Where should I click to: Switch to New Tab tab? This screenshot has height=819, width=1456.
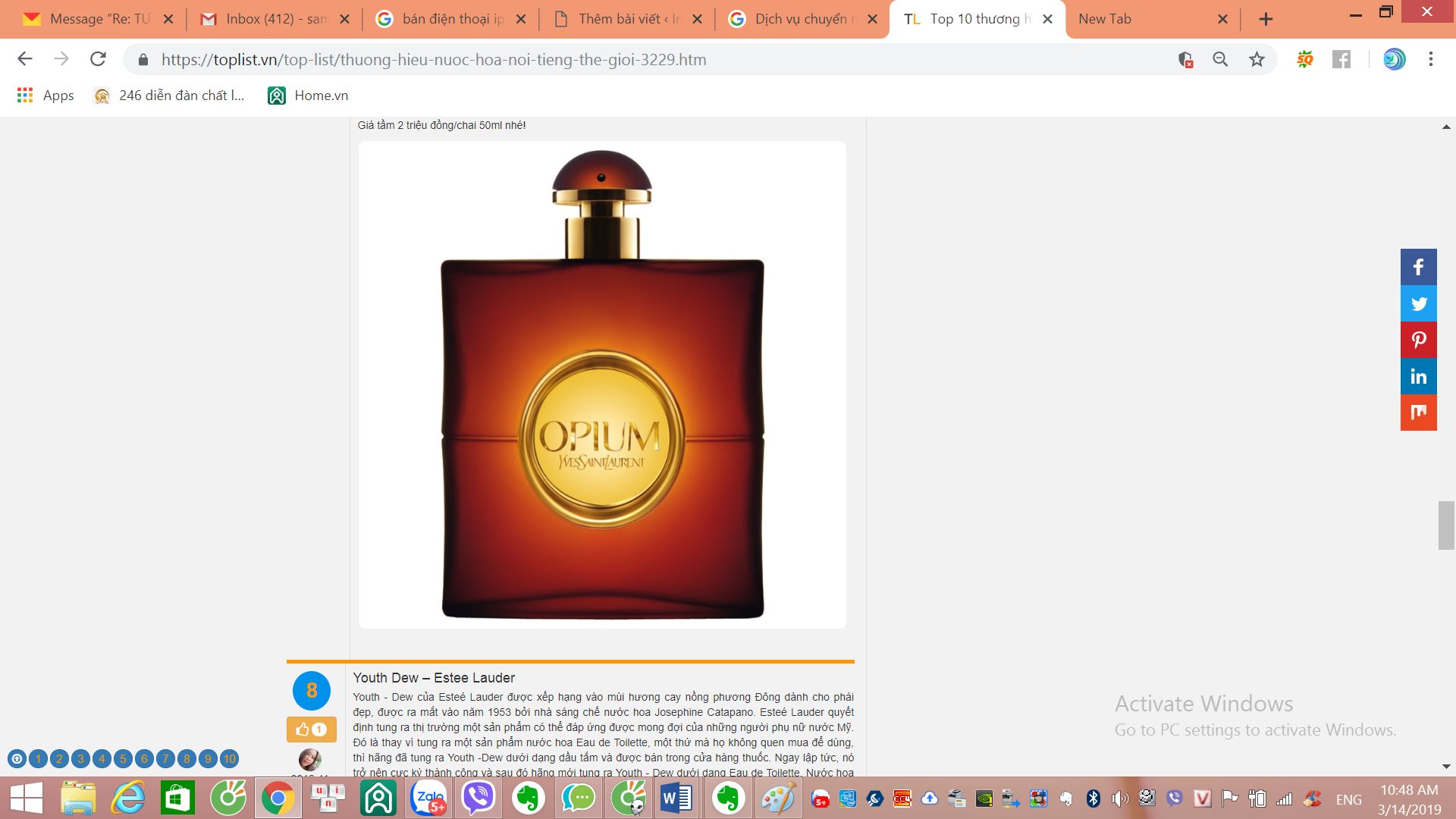[x=1104, y=19]
